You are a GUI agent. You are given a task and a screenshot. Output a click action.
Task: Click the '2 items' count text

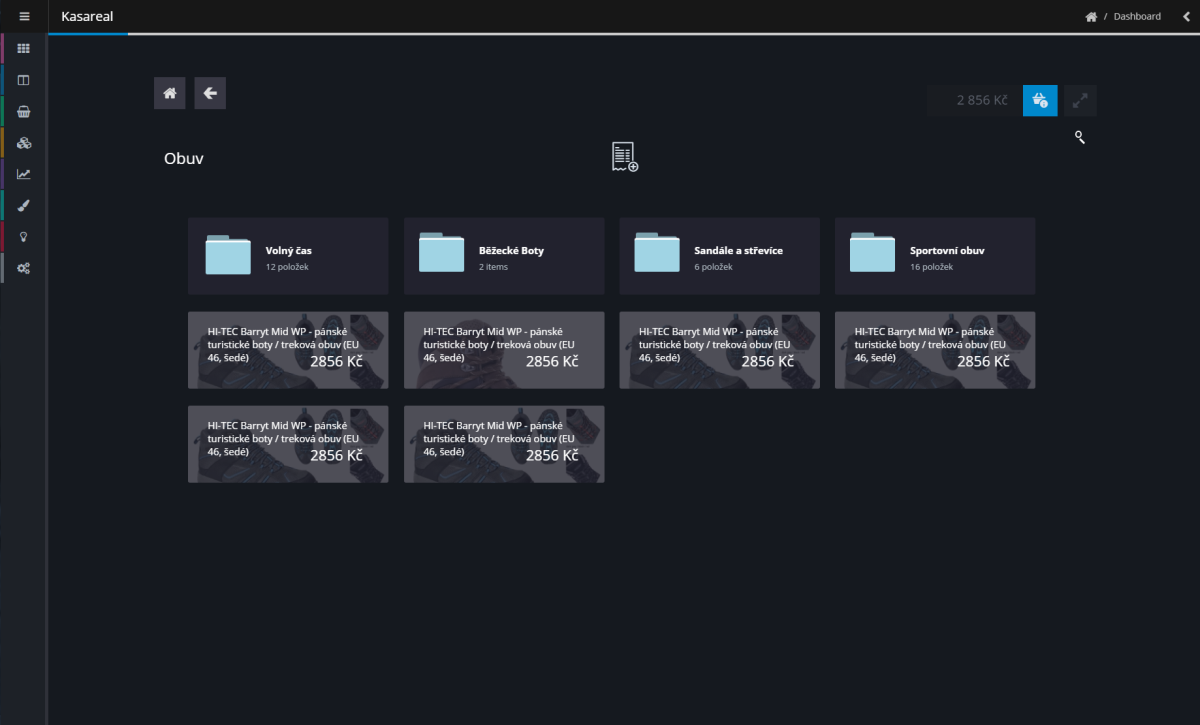[x=494, y=267]
